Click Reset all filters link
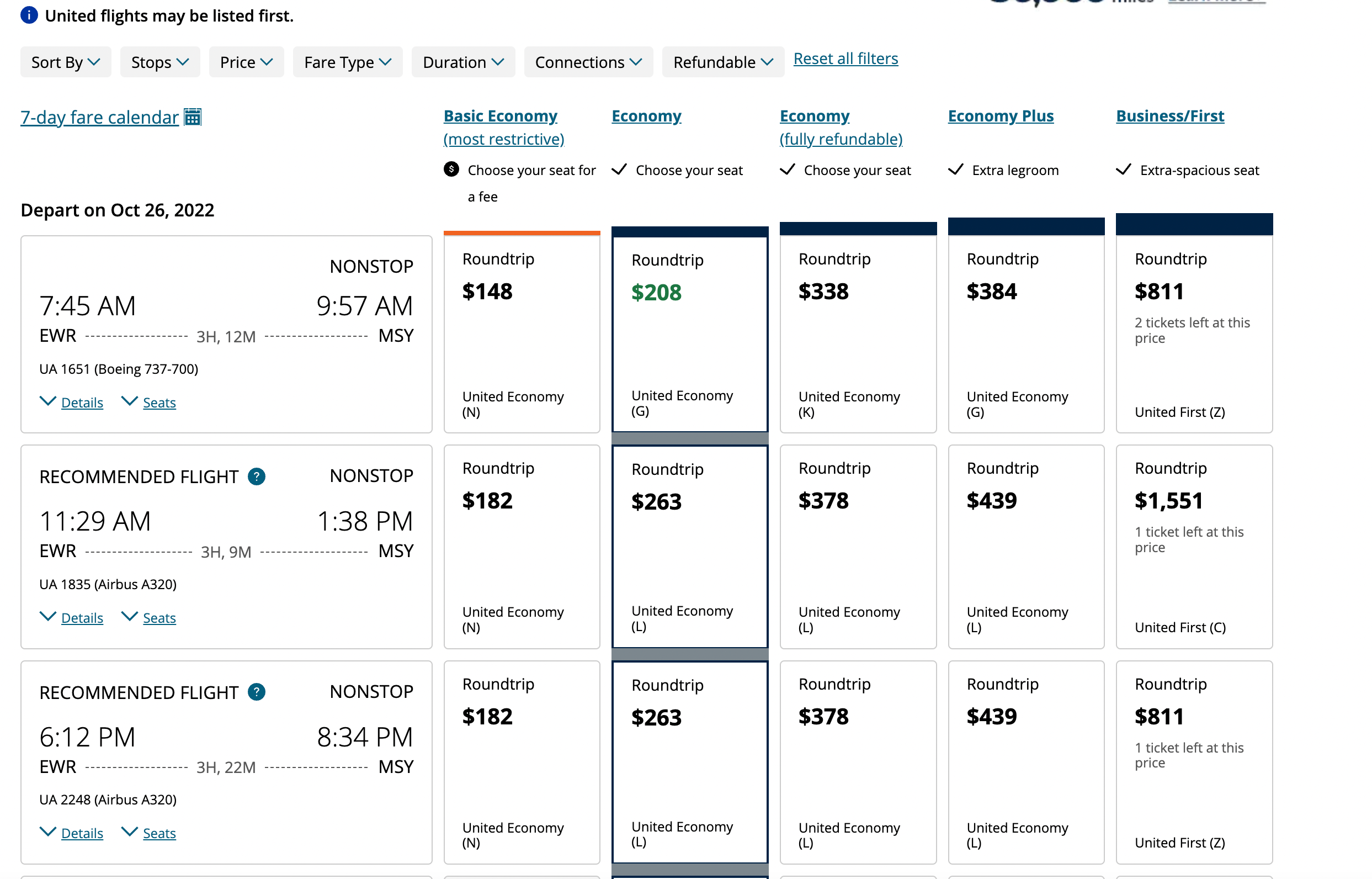The image size is (1372, 879). [845, 59]
